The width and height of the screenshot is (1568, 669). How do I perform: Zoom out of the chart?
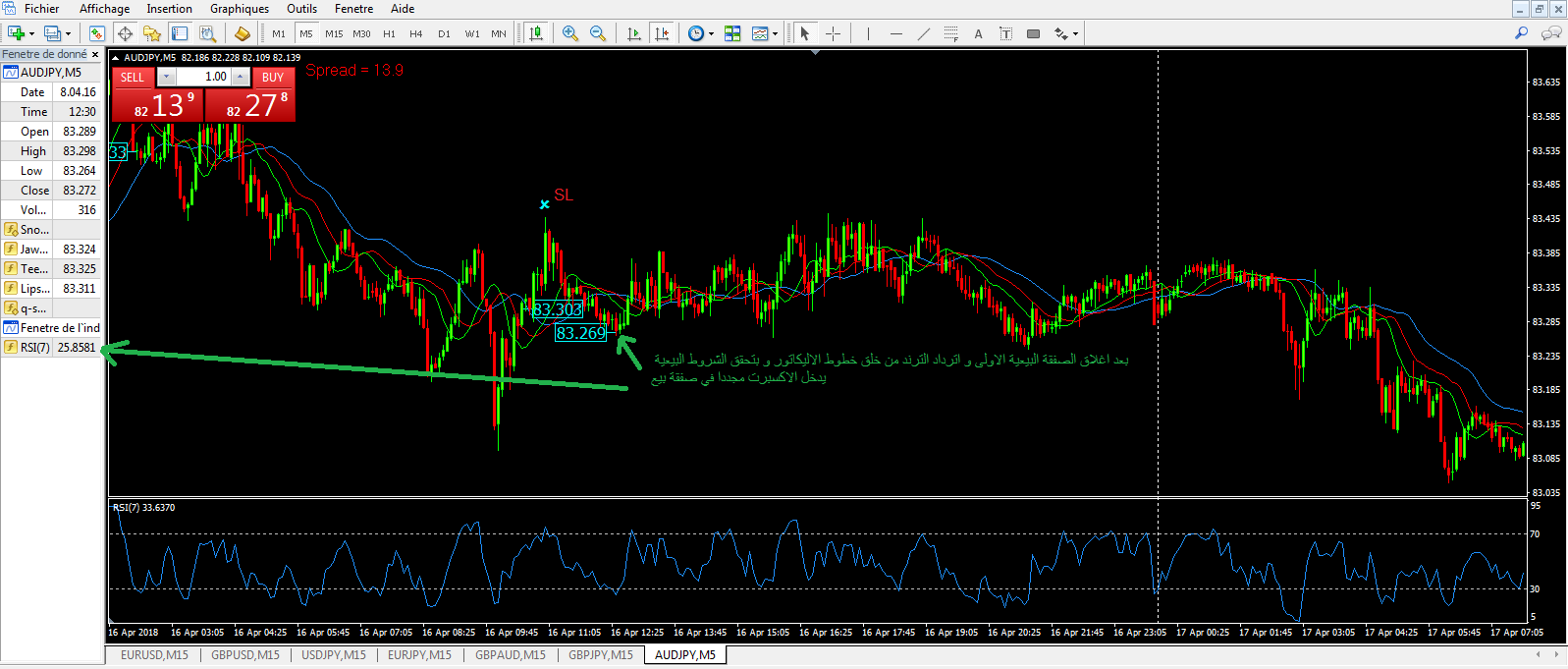[597, 33]
